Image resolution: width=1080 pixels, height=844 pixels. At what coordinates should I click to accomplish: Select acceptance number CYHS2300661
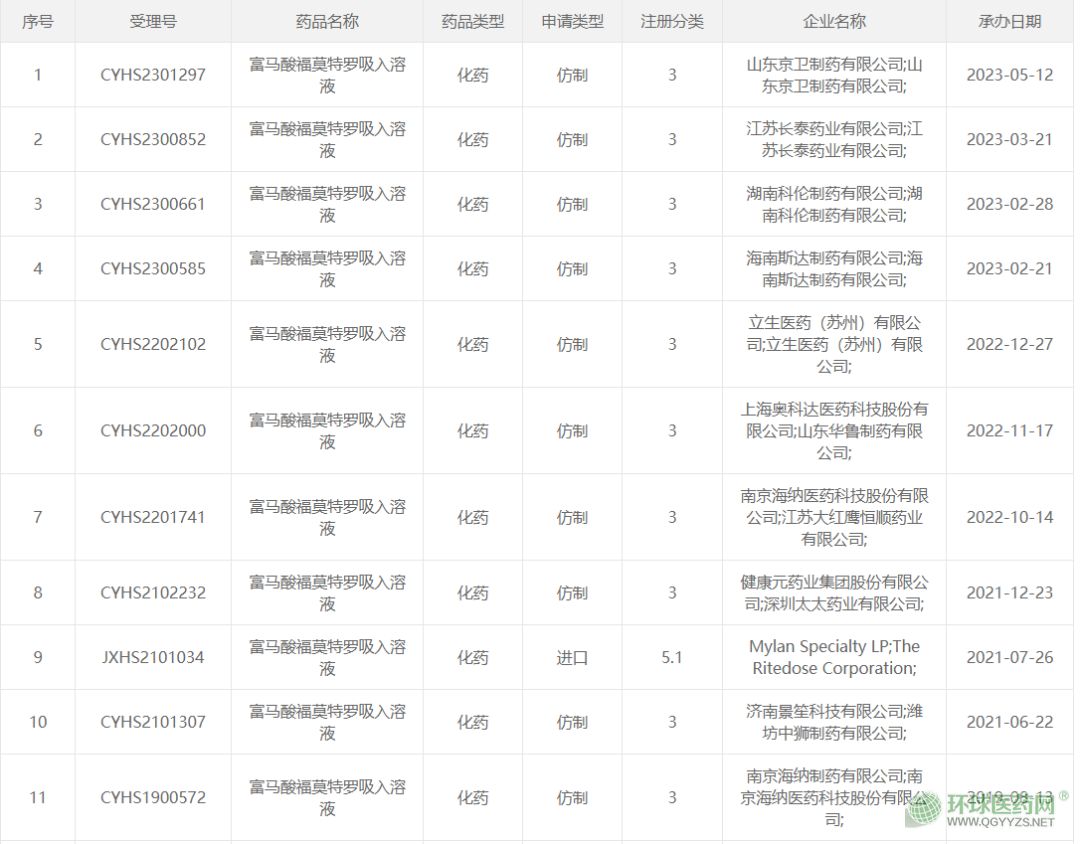click(153, 204)
